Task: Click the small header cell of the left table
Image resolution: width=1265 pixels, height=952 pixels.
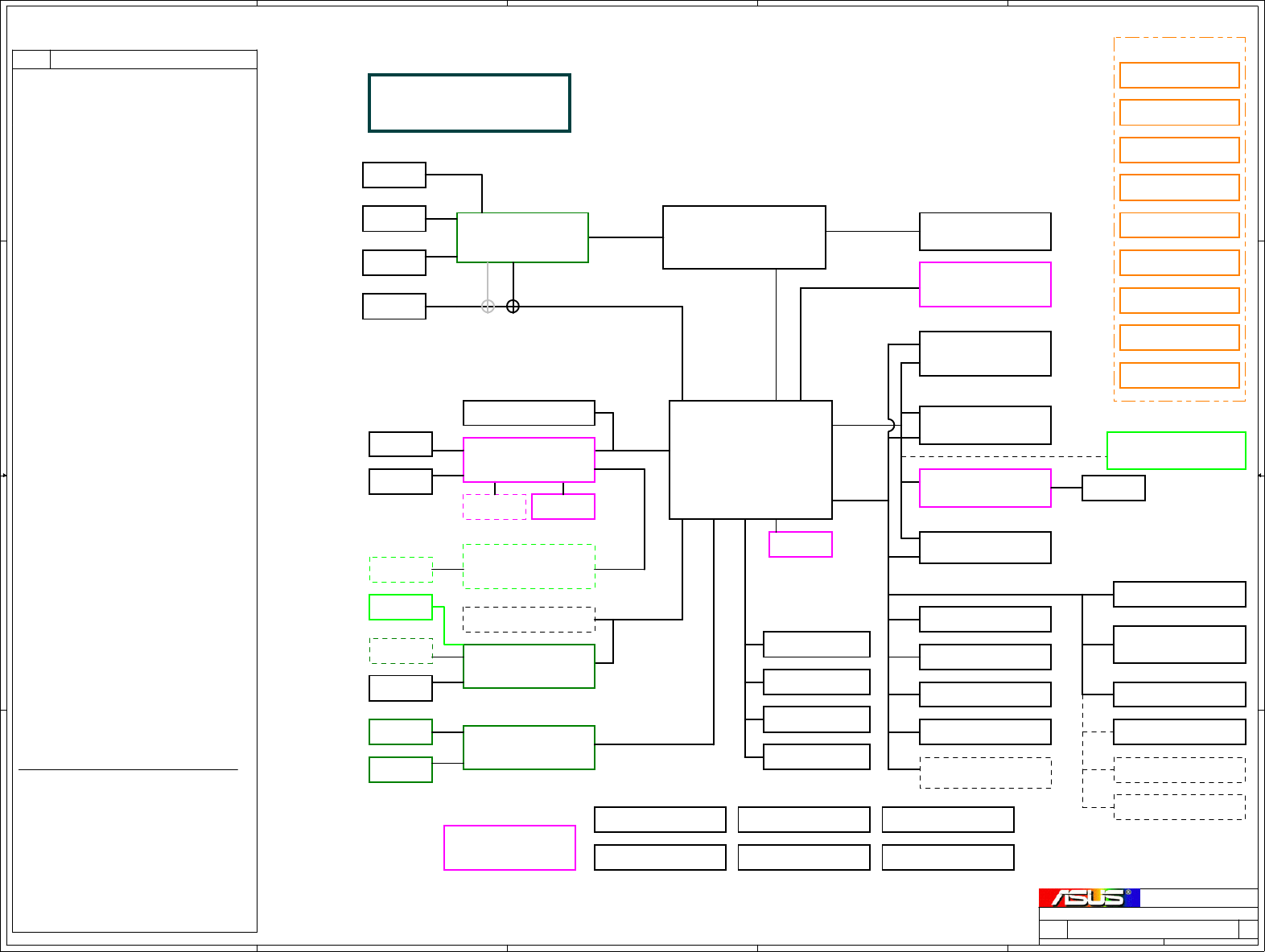Action: [31, 60]
